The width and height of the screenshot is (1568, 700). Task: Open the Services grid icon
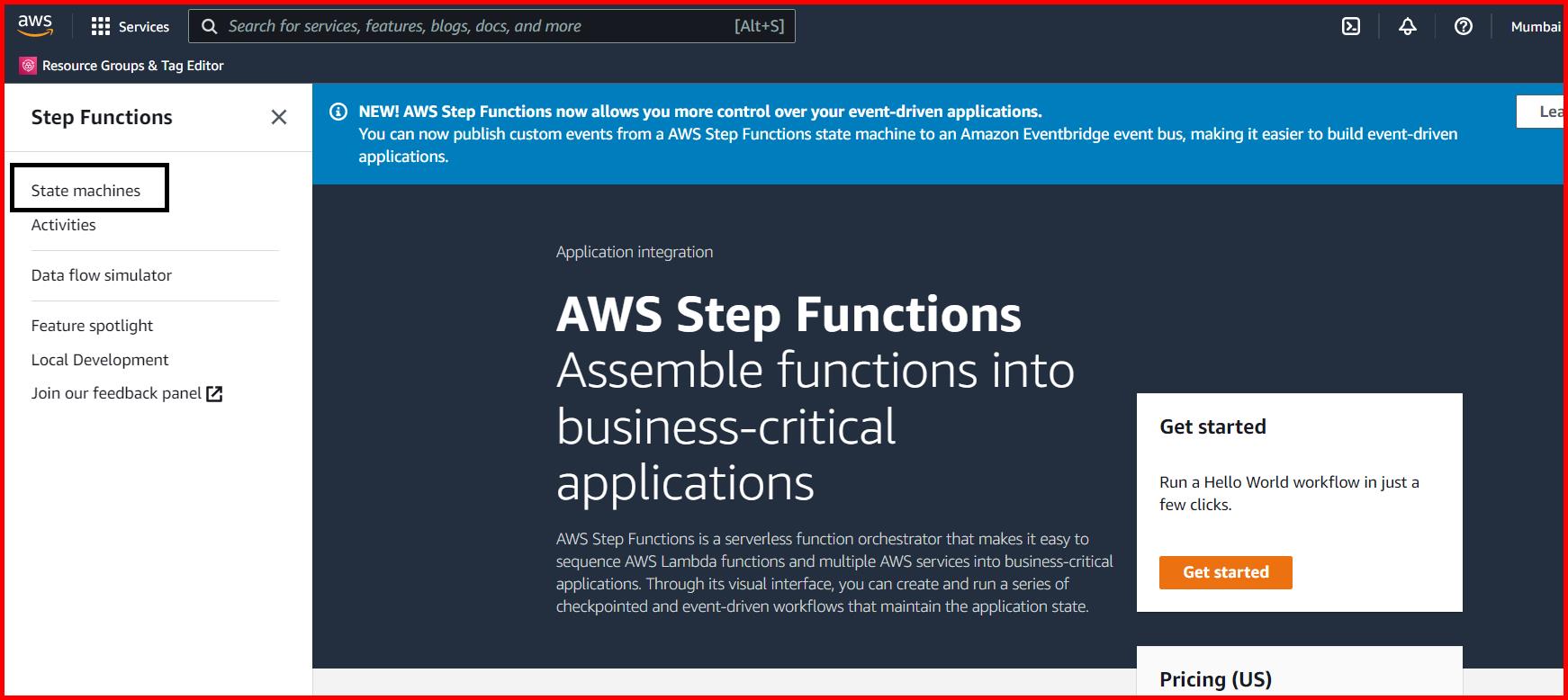pos(102,26)
